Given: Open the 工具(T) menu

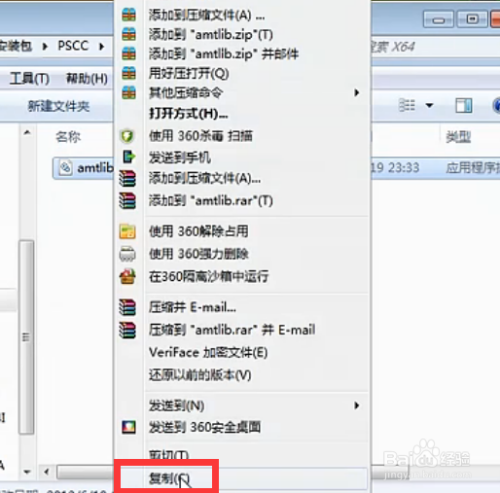Looking at the screenshot, I should [29, 79].
